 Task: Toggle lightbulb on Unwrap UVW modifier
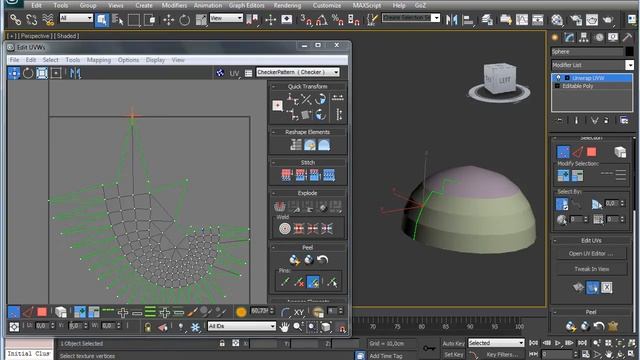(558, 78)
